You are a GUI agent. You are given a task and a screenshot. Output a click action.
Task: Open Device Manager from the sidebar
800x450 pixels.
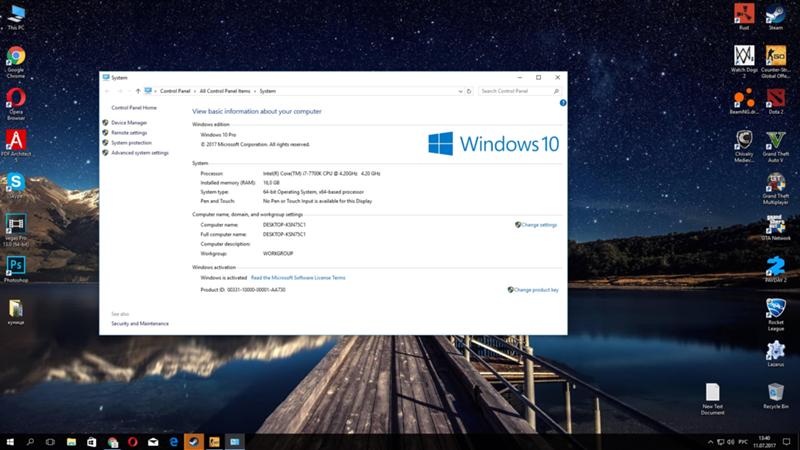tap(129, 122)
